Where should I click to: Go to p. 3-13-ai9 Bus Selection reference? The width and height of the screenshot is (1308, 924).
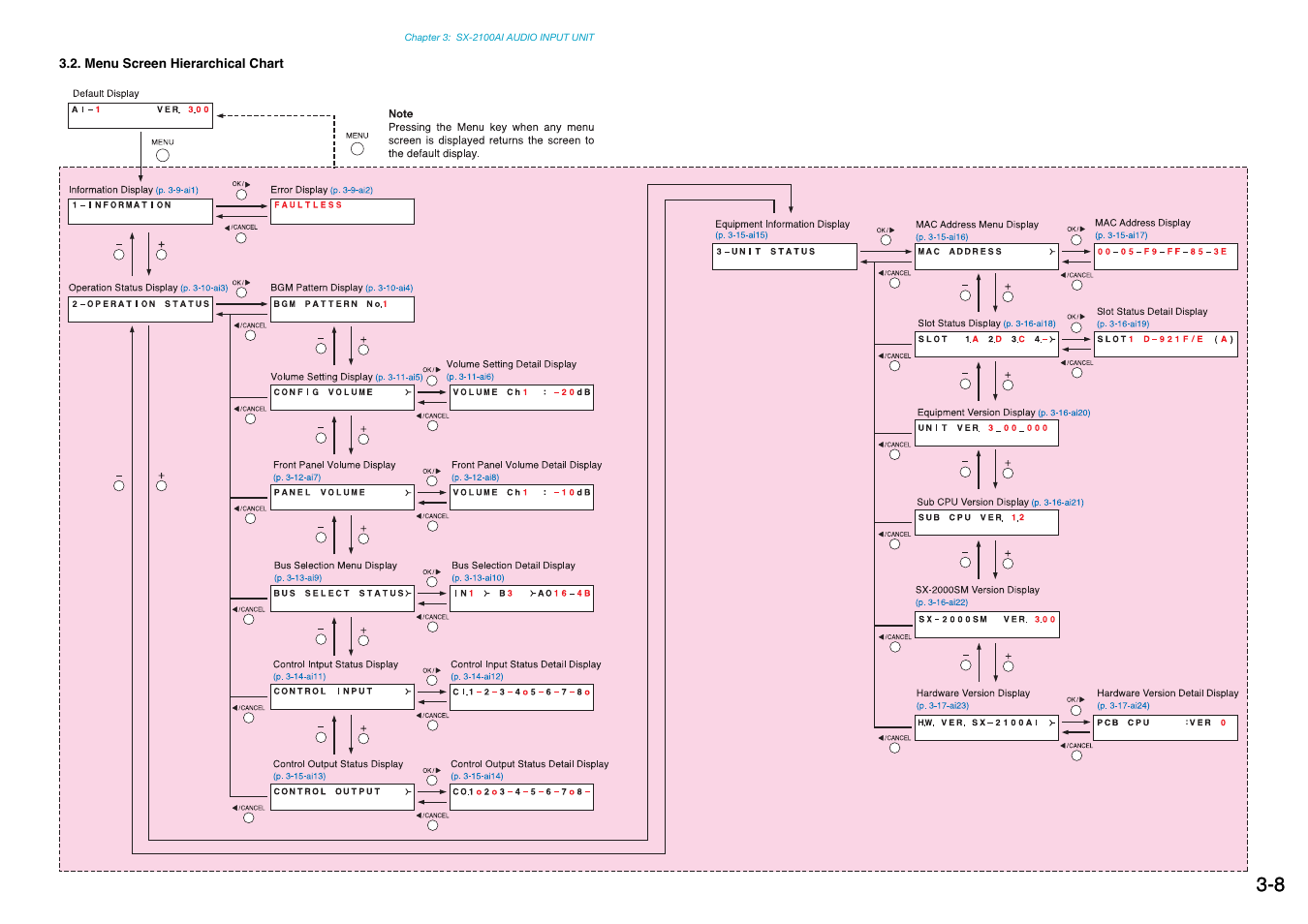click(297, 578)
